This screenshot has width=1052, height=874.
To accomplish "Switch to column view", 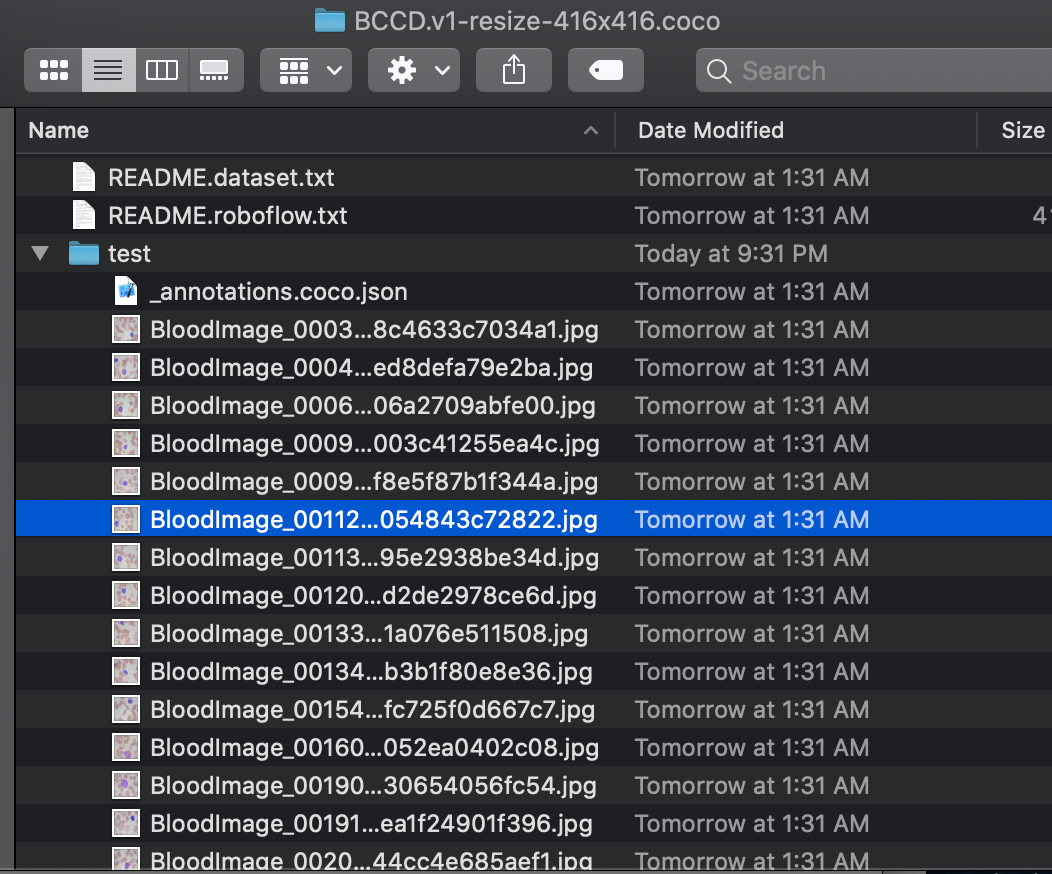I will [x=162, y=70].
